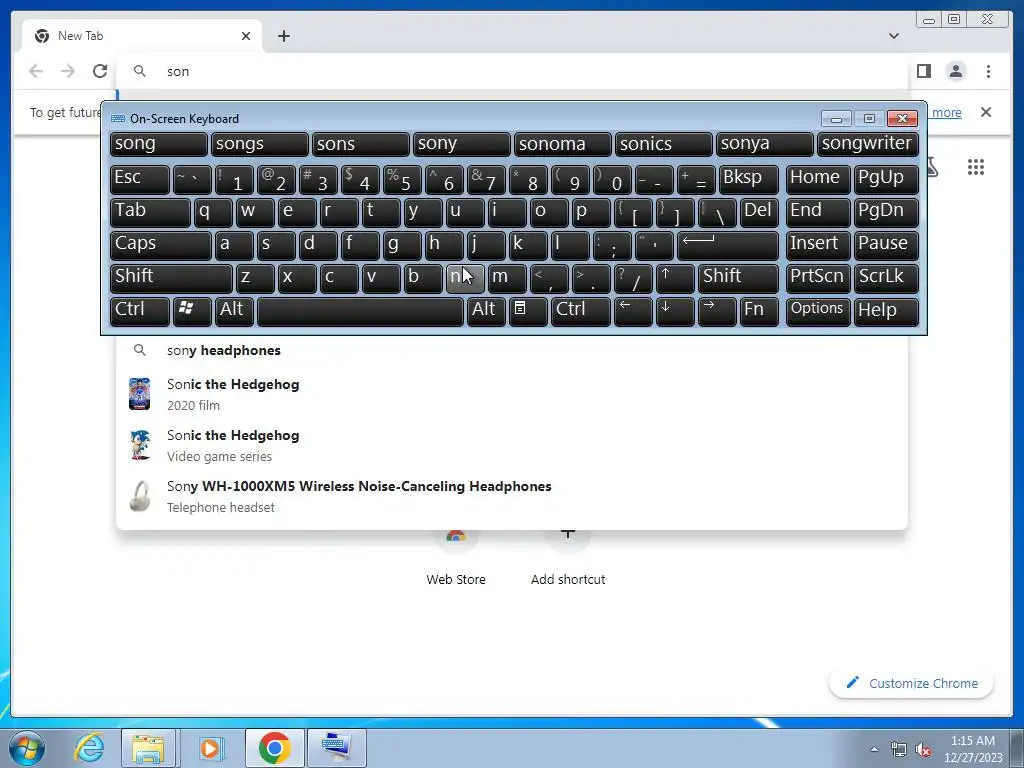Click the down arrow key
Viewport: 1024px width, 768px height.
pos(675,312)
